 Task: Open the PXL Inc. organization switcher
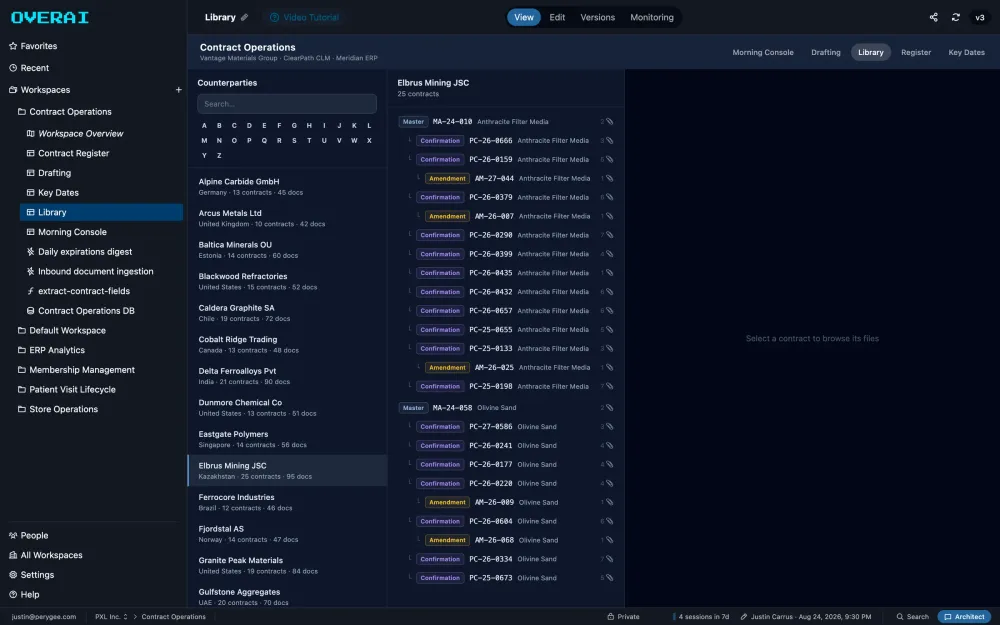tap(111, 617)
